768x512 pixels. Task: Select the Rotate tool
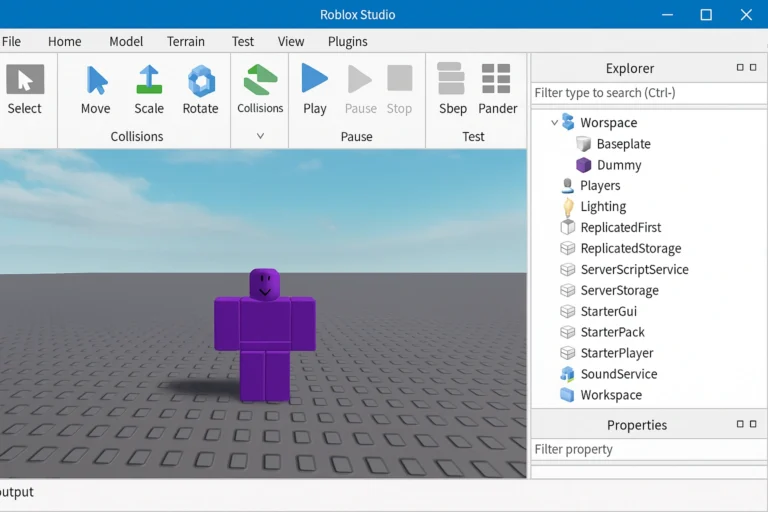click(x=200, y=90)
